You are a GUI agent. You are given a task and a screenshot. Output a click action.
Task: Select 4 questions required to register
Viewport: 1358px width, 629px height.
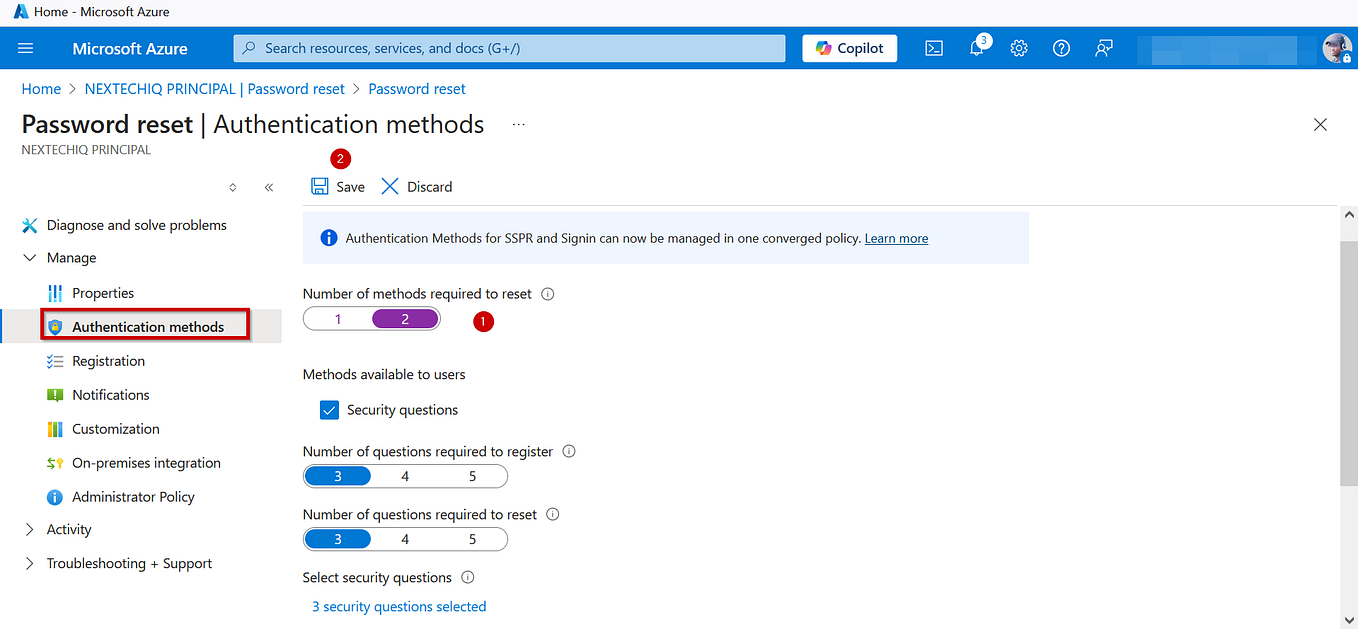405,475
